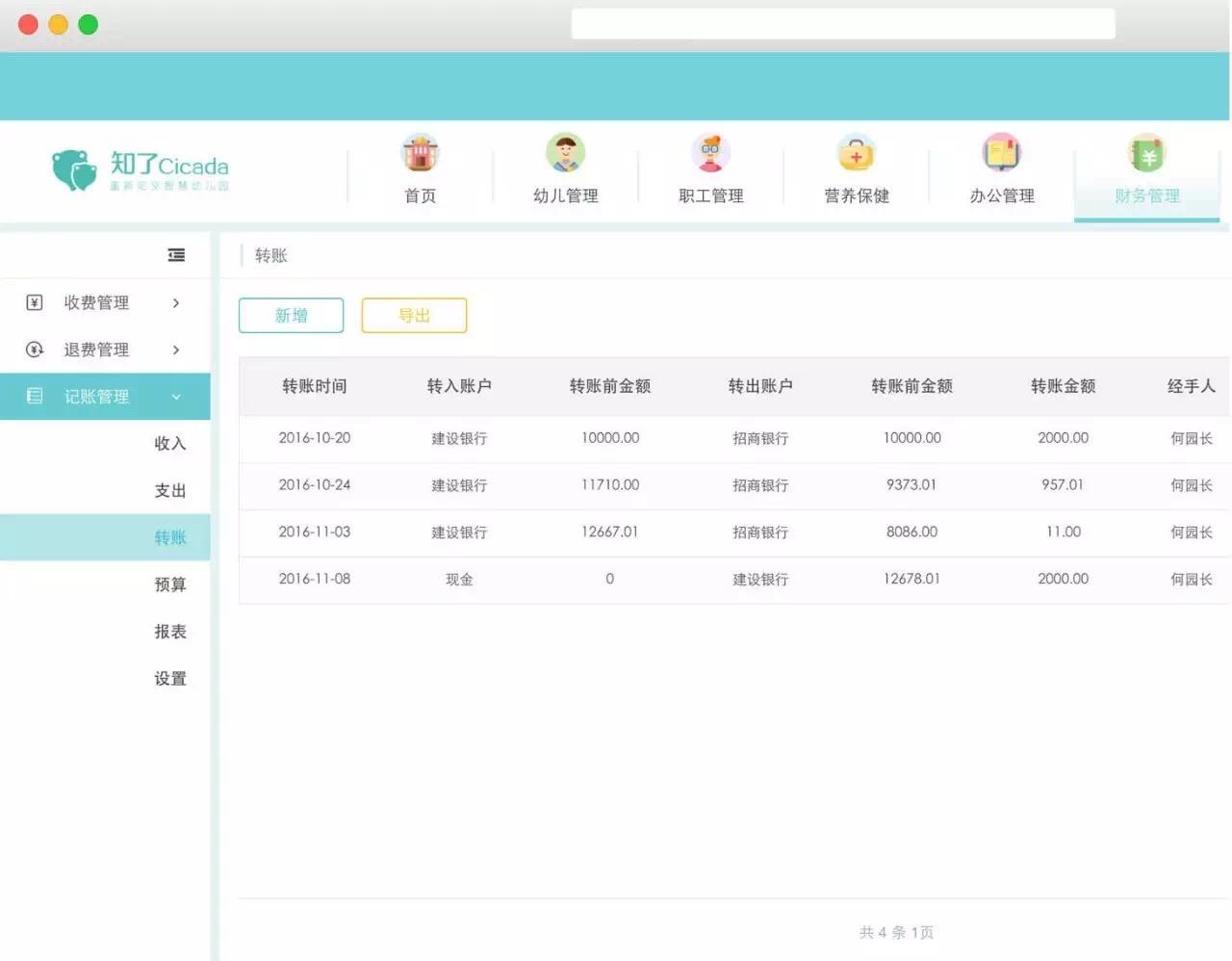Open the 办公管理 notebook icon

(x=1001, y=153)
